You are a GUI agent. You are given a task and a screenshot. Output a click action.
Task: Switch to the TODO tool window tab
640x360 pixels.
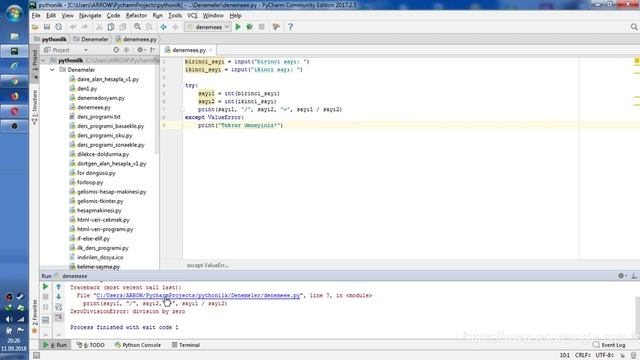click(x=91, y=345)
